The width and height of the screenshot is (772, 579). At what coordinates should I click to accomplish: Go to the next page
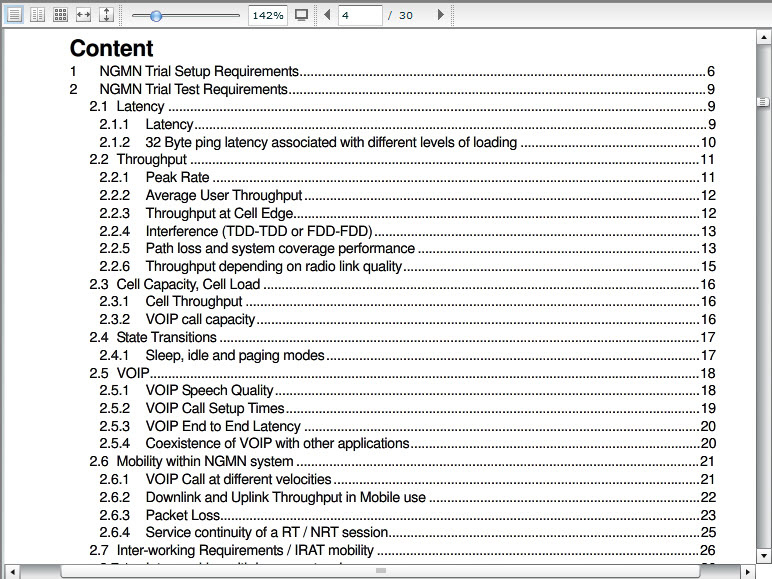coord(441,15)
